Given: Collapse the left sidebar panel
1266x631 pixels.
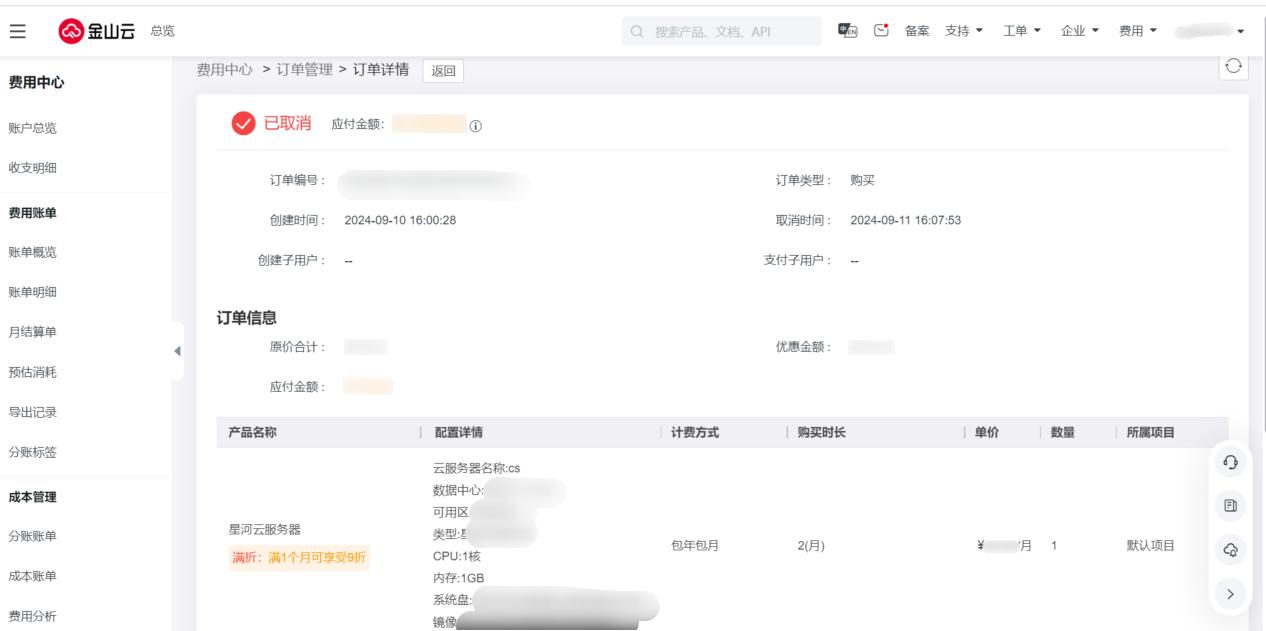Looking at the screenshot, I should pos(177,351).
